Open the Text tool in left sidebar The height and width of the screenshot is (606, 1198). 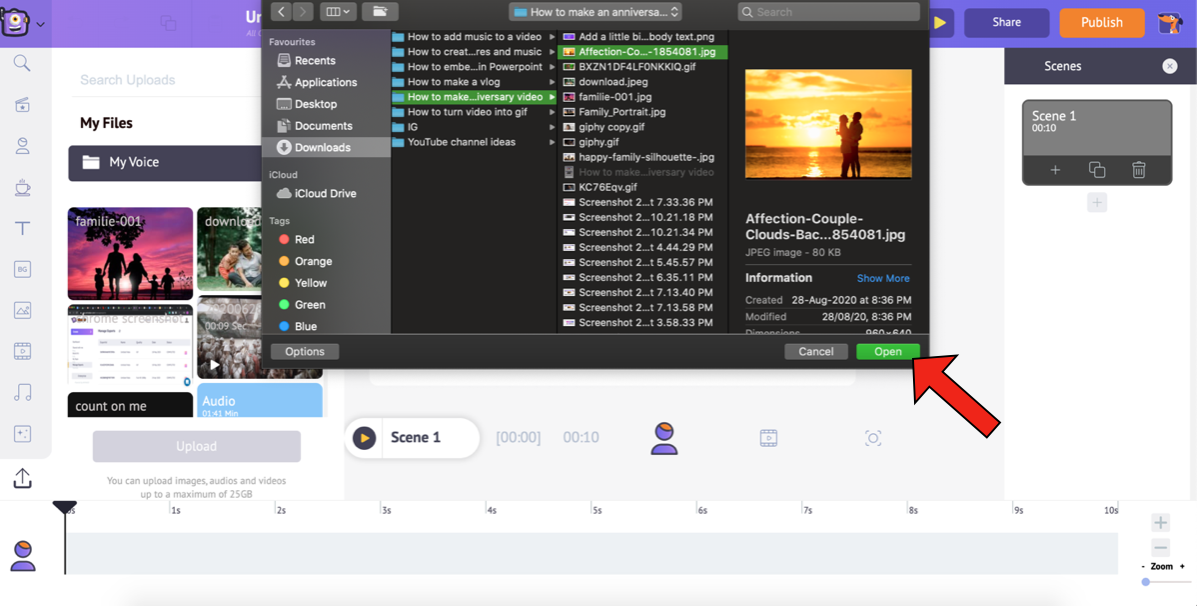point(22,228)
